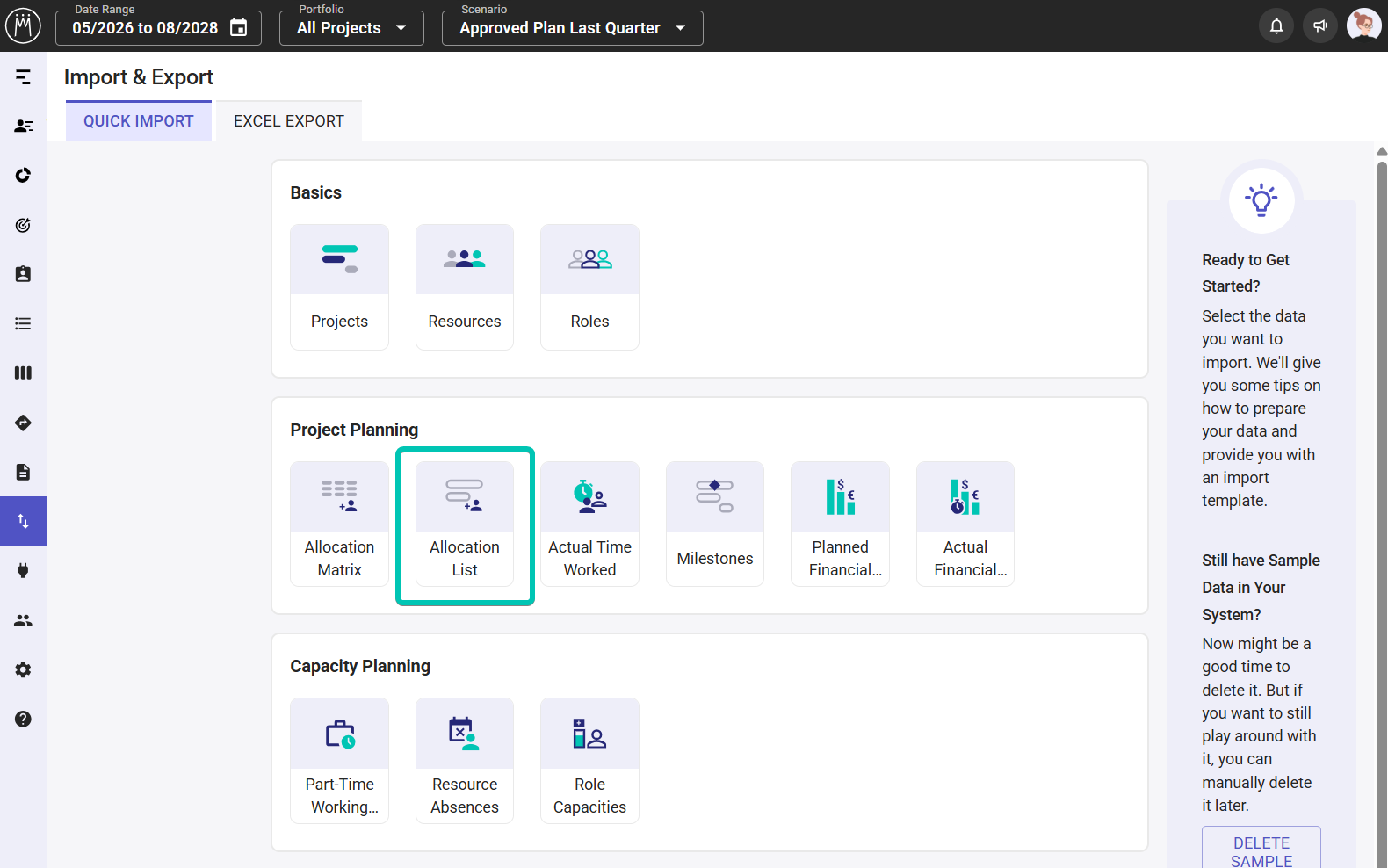Image resolution: width=1388 pixels, height=868 pixels.
Task: Click the Ready to Get Started heading
Action: pos(1246,273)
